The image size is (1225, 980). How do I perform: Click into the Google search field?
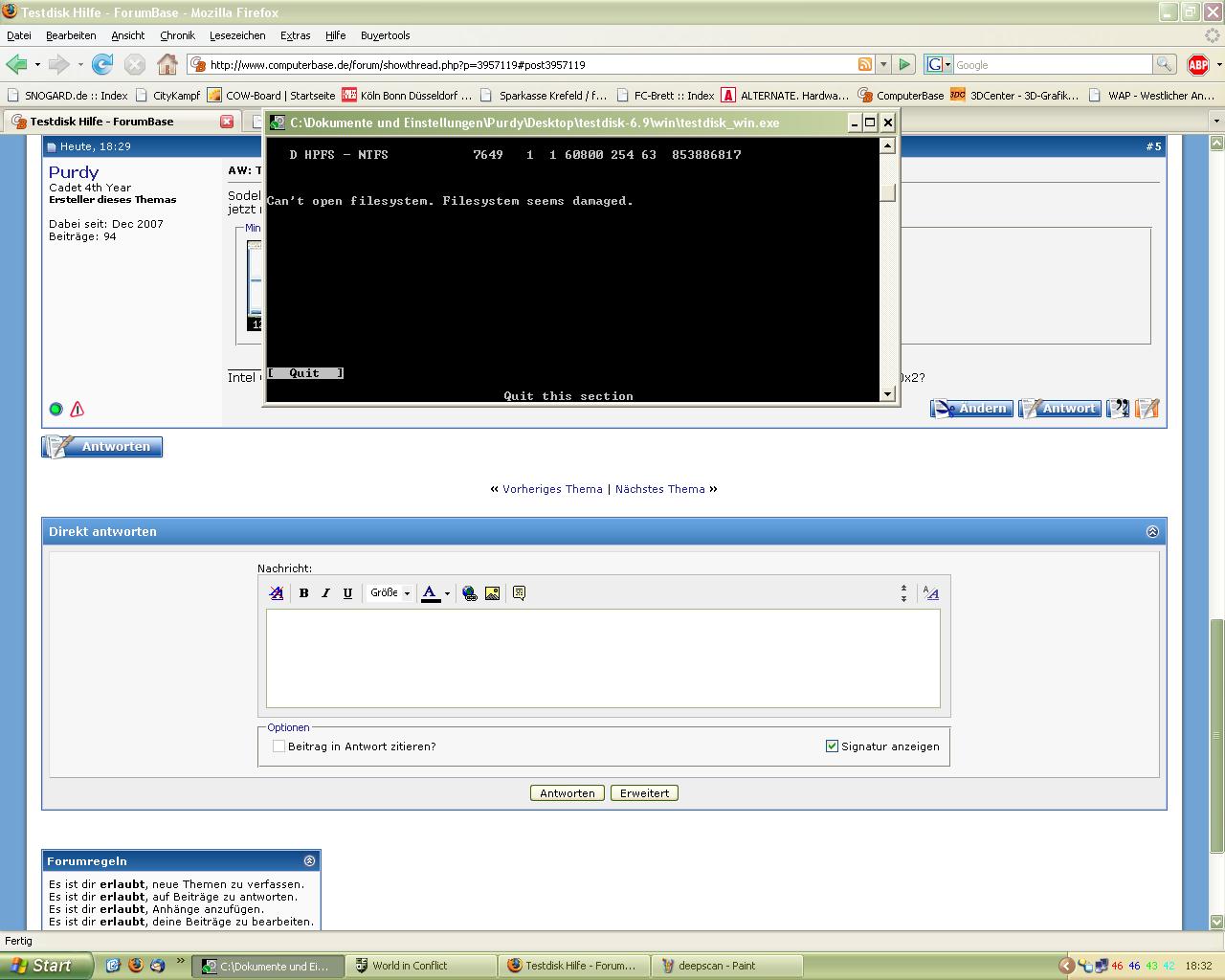point(1052,64)
